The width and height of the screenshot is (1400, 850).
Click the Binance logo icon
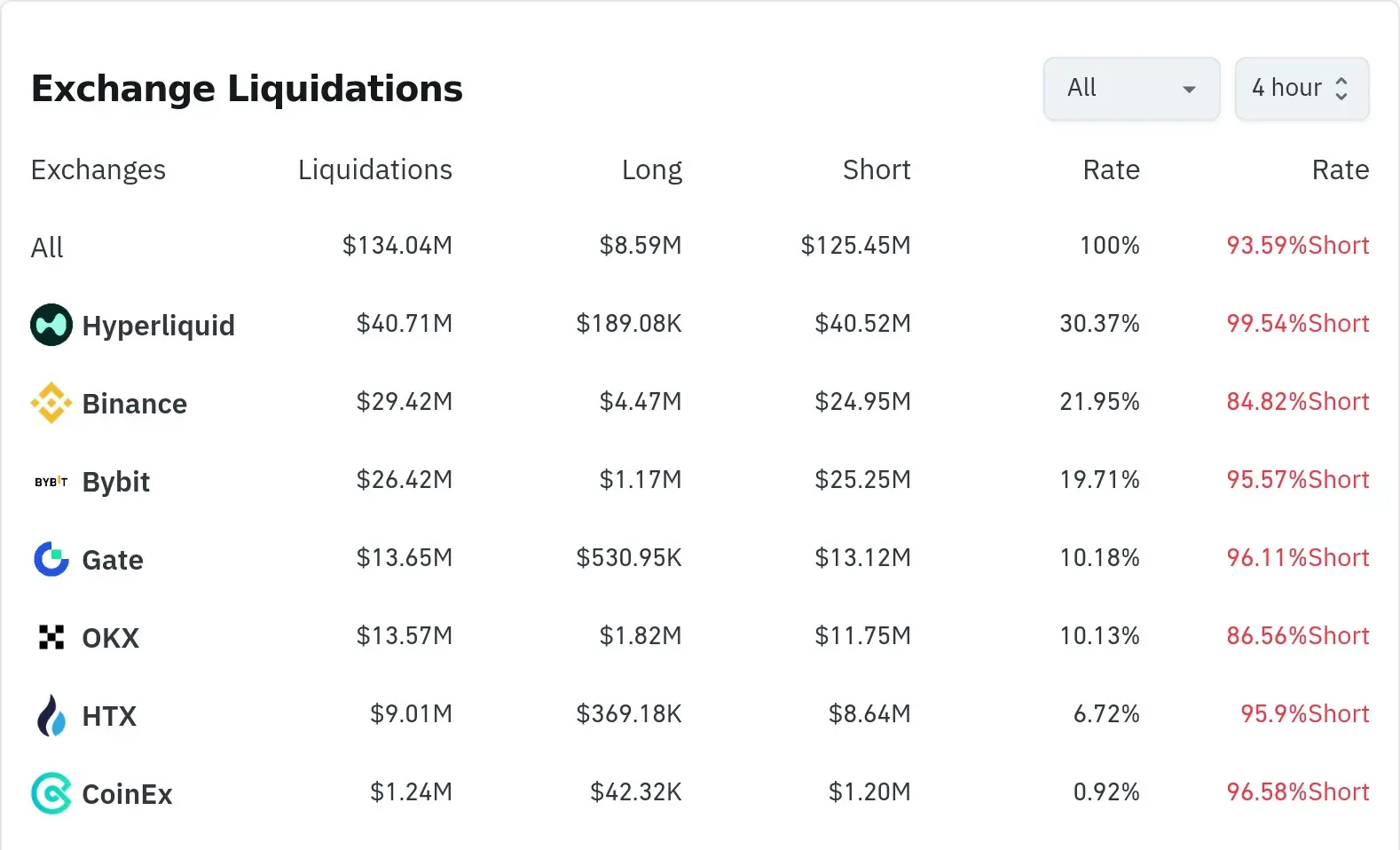click(x=51, y=403)
